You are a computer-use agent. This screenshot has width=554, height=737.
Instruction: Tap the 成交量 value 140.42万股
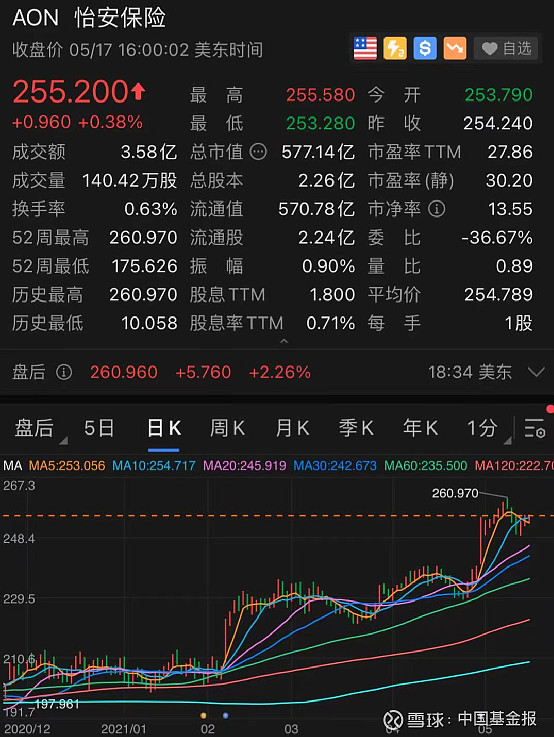coord(130,180)
